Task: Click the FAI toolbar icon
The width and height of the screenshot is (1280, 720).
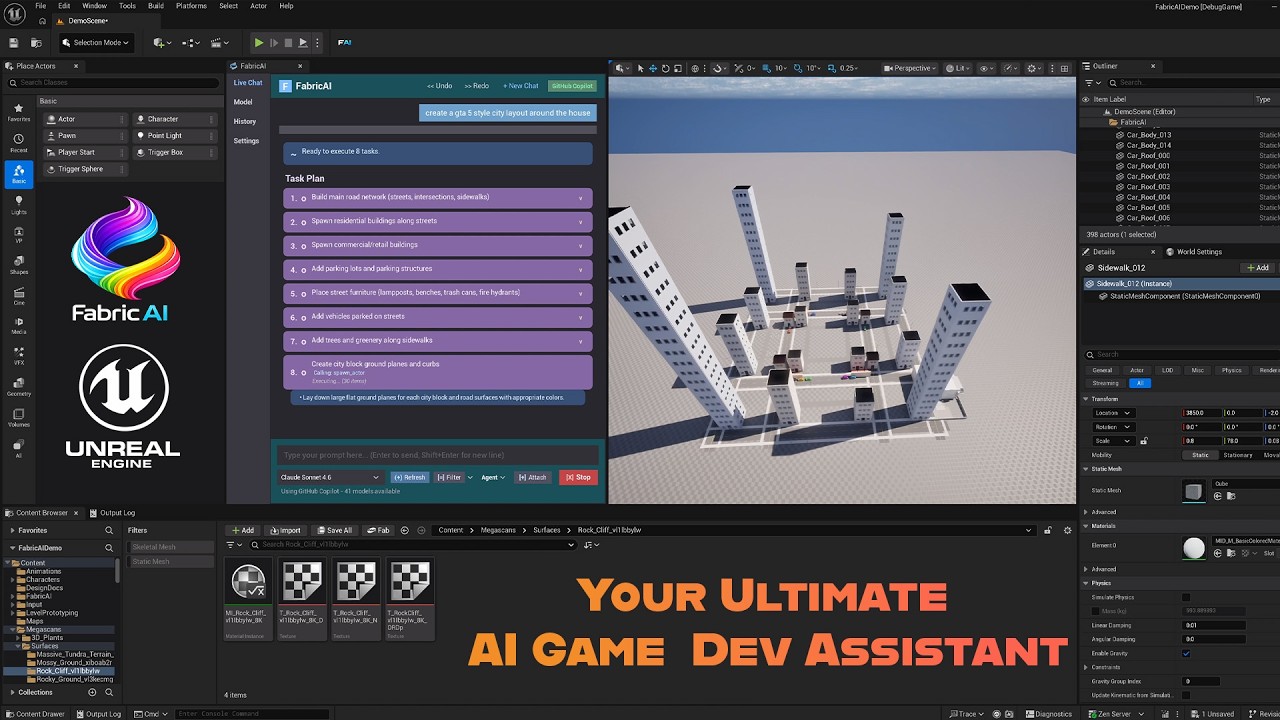Action: tap(344, 43)
